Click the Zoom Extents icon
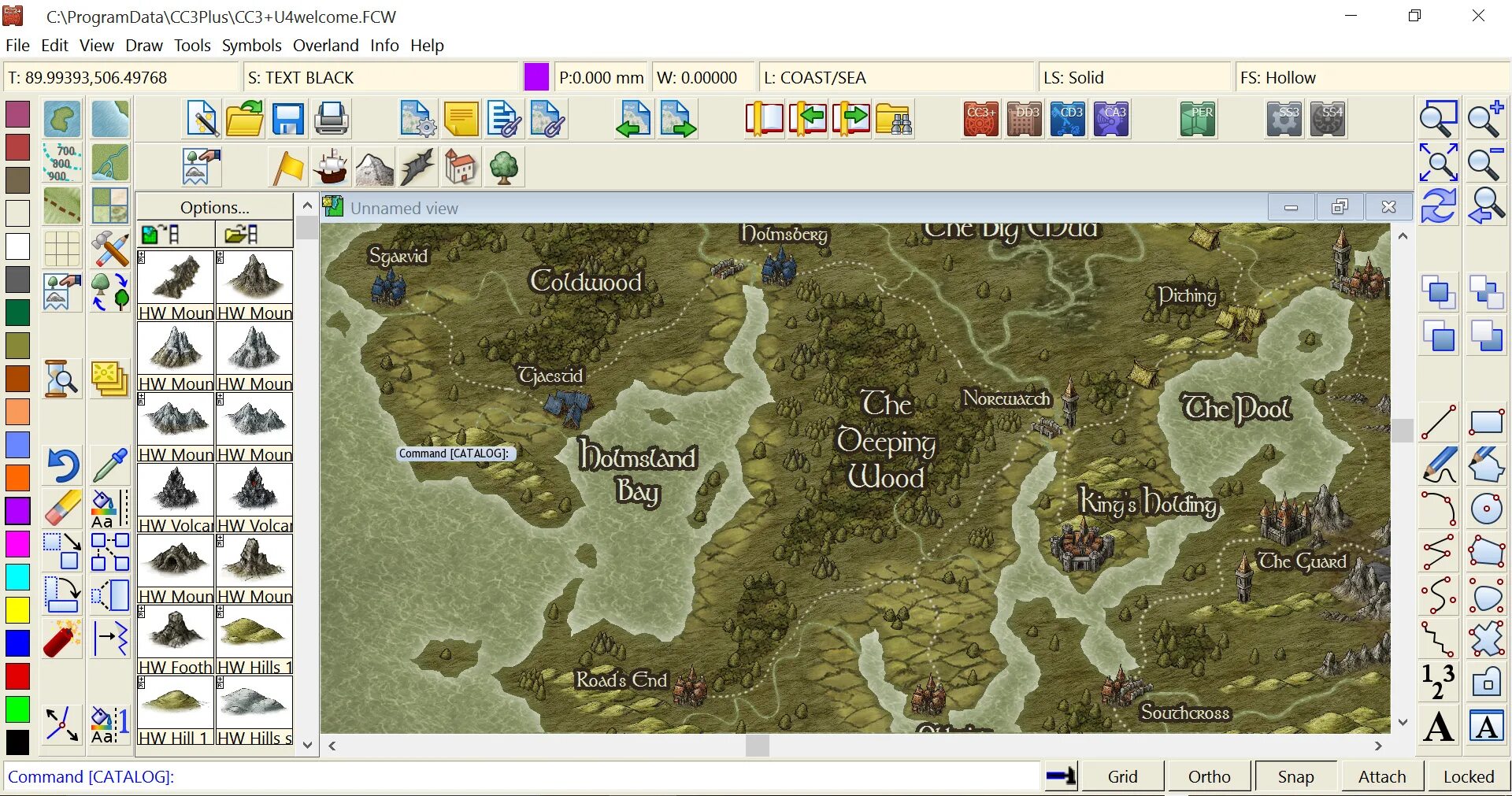This screenshot has height=796, width=1512. (x=1439, y=162)
